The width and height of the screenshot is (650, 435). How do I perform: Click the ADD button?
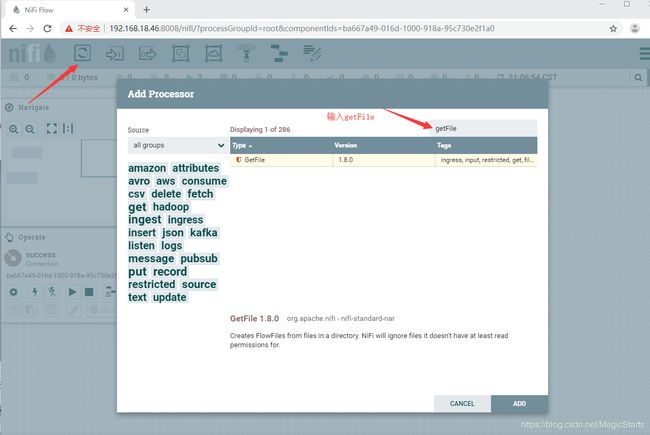pyautogui.click(x=519, y=403)
